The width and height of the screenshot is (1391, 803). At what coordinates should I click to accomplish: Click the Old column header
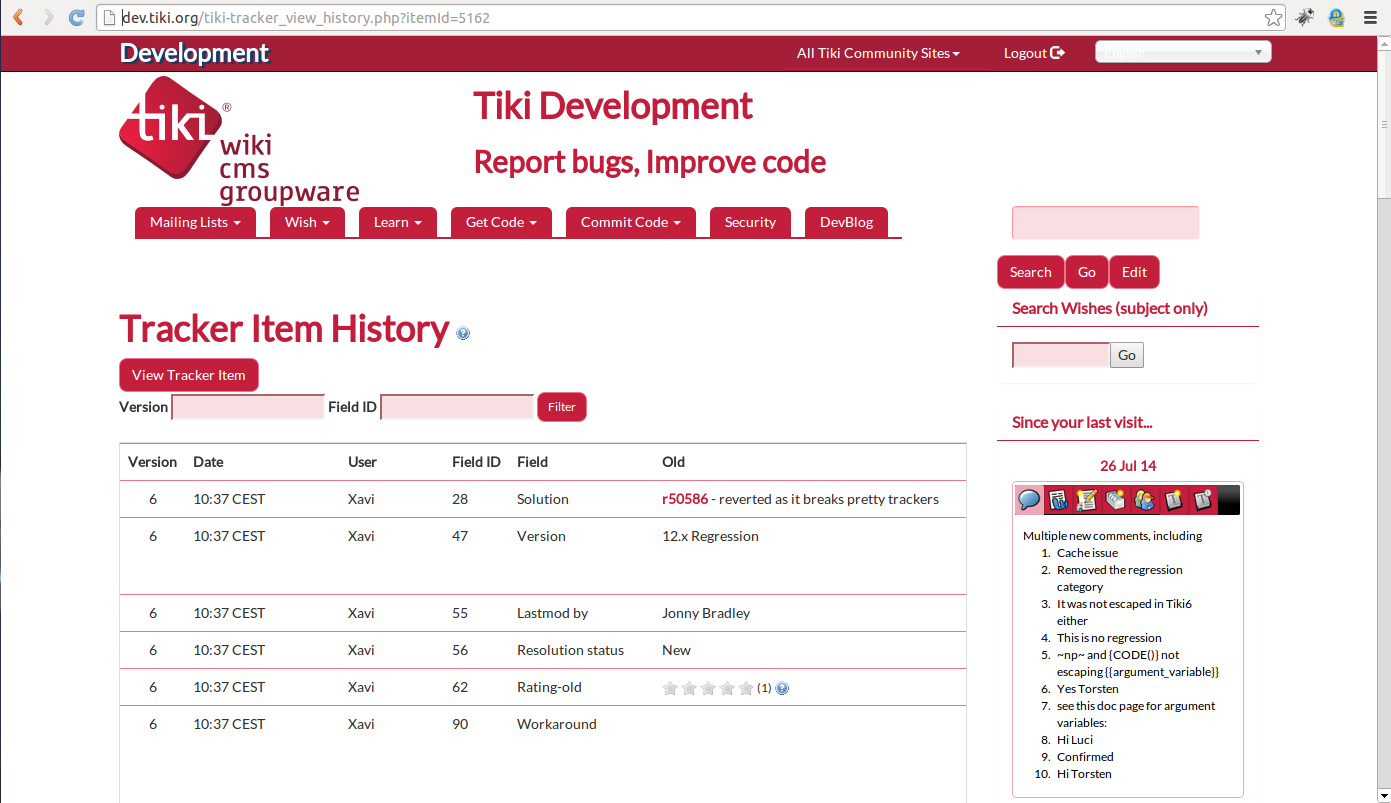(673, 462)
